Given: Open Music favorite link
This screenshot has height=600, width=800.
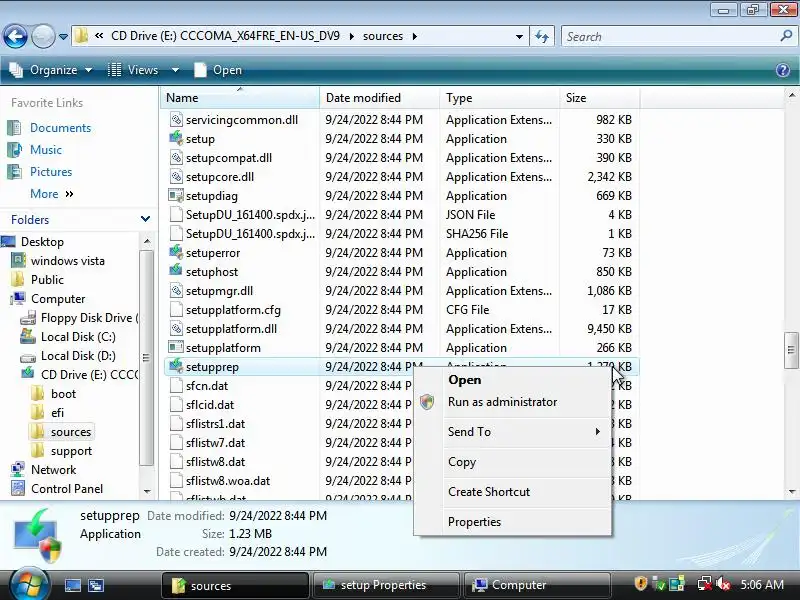Looking at the screenshot, I should click(x=46, y=149).
